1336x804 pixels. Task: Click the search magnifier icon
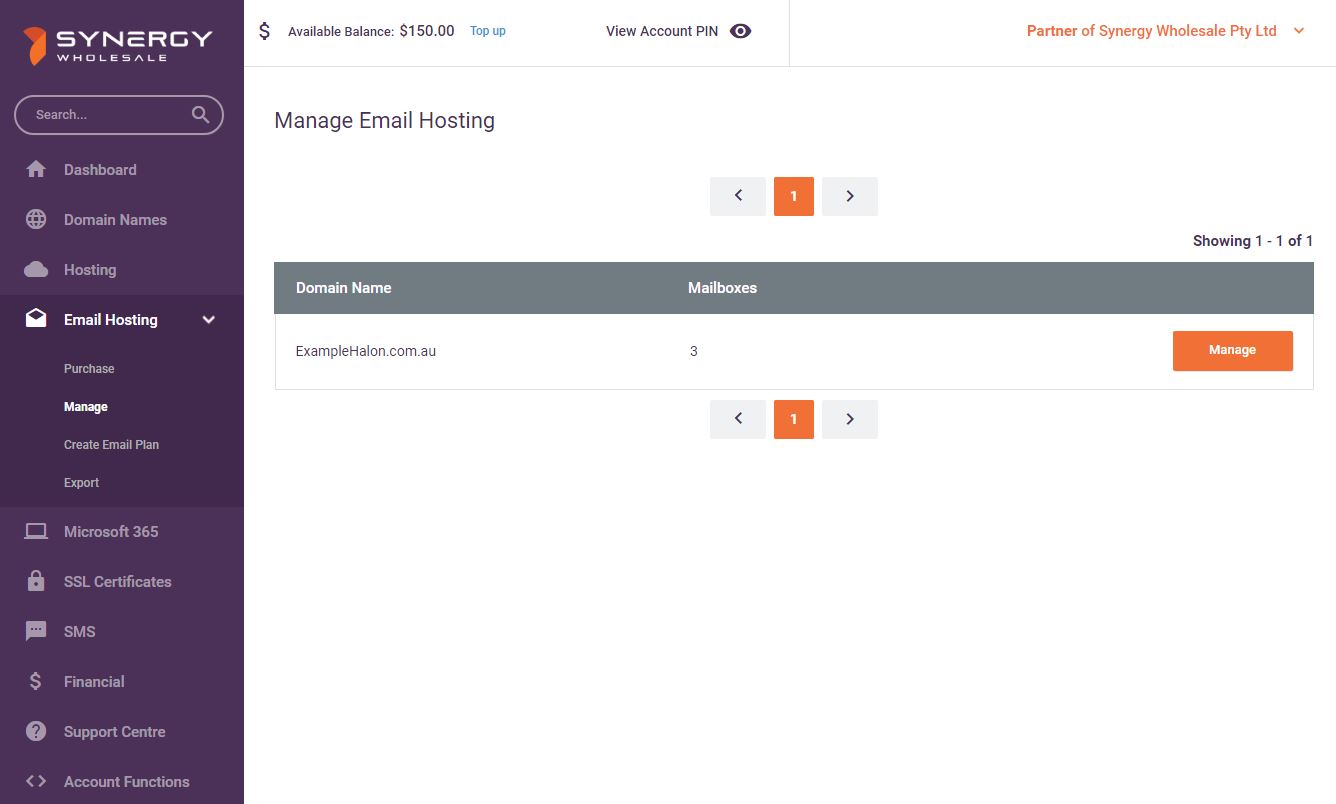click(200, 115)
